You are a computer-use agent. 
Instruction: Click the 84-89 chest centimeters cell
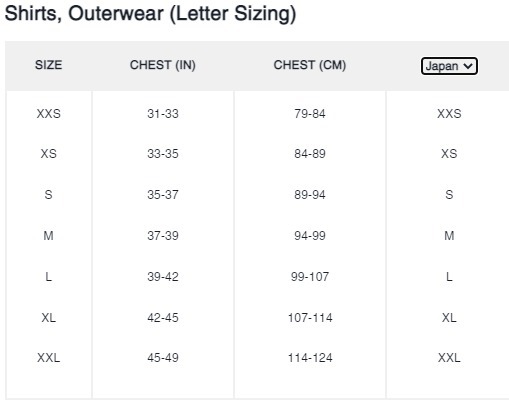[310, 154]
